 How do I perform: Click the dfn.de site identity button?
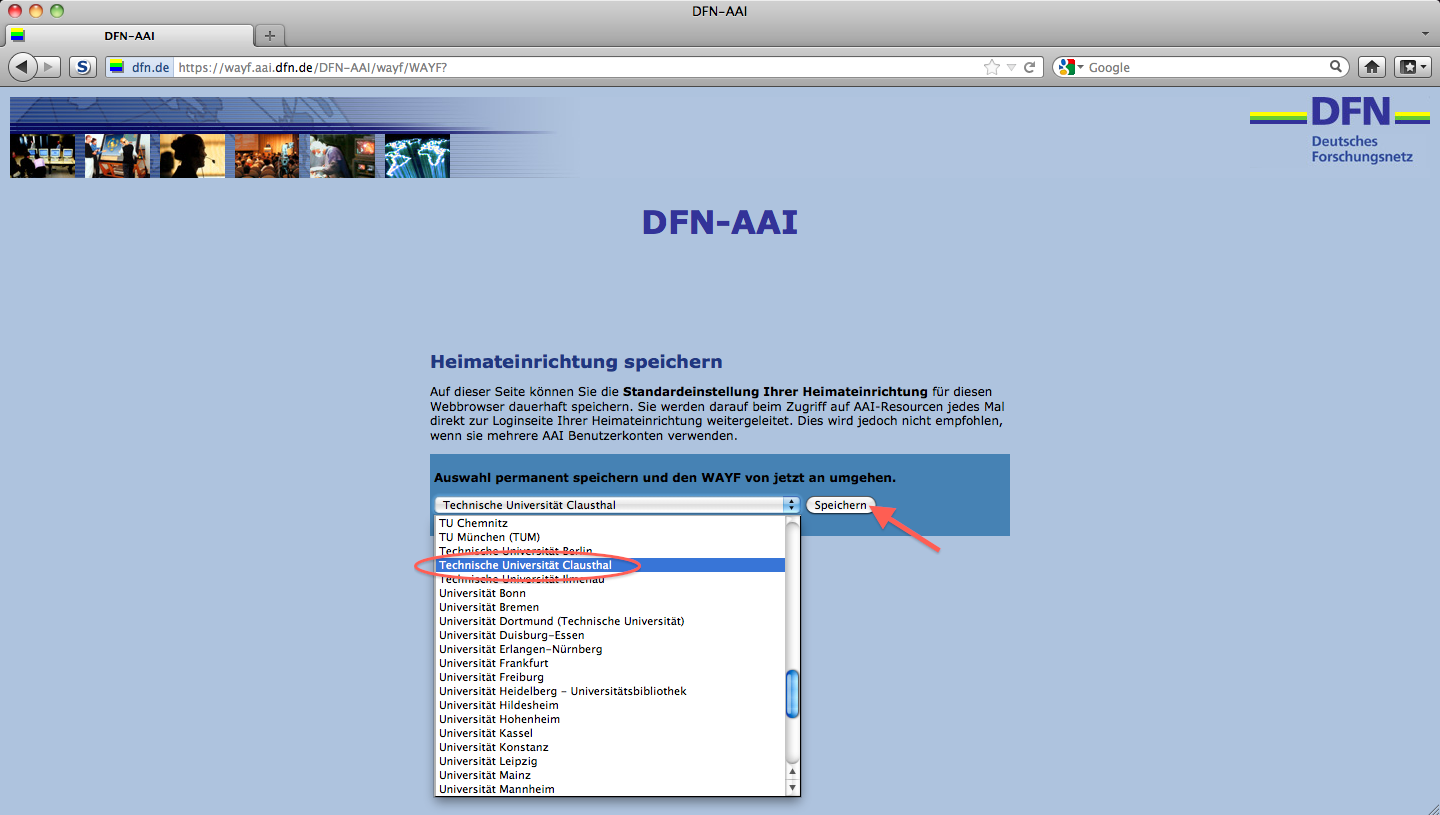pos(141,67)
